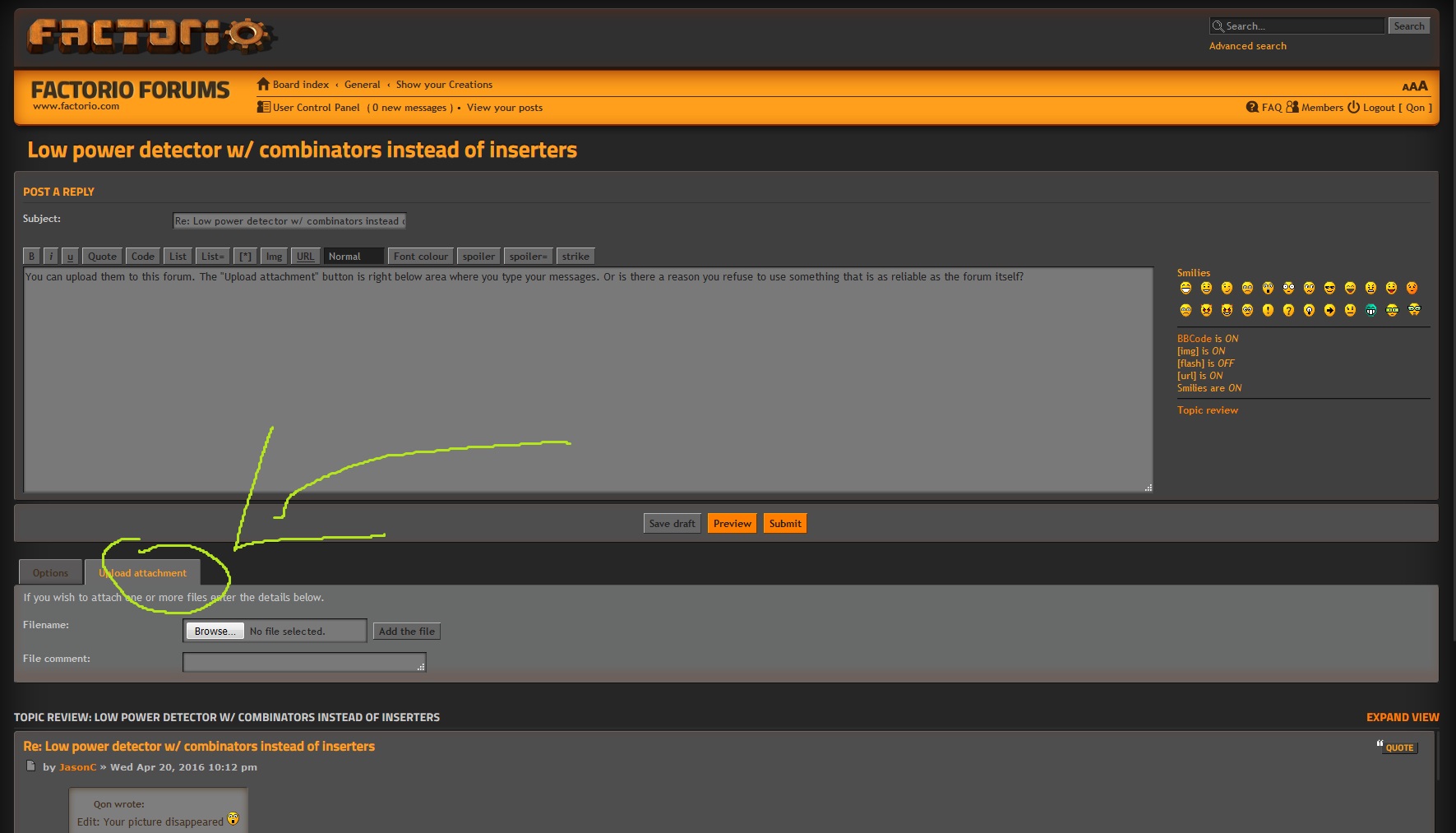This screenshot has width=1456, height=833.
Task: Insert the orange embarrassed smiley
Action: (1412, 288)
